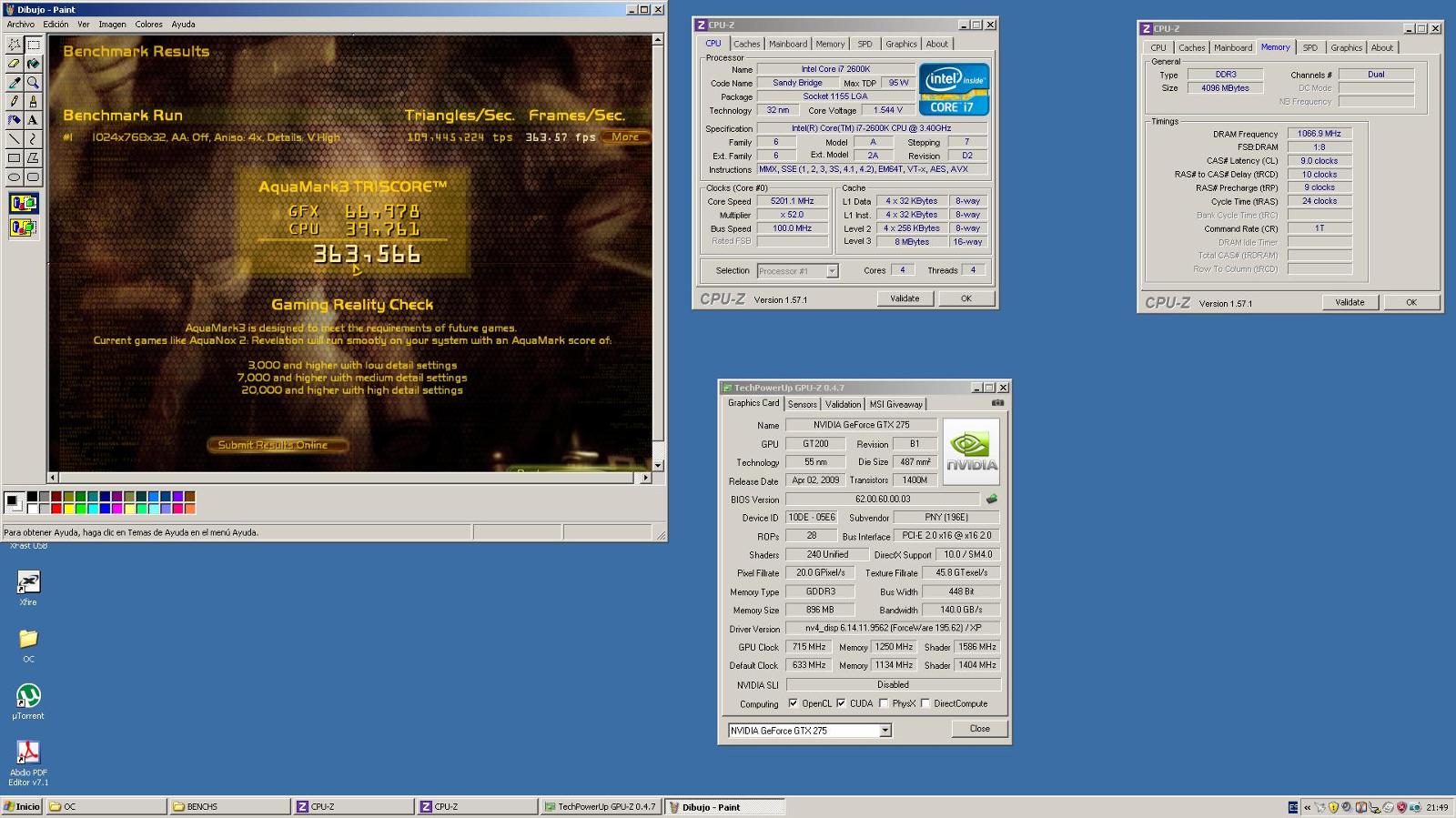Choose the Rounded rectangle tool
The image size is (1456, 818).
coord(33,177)
